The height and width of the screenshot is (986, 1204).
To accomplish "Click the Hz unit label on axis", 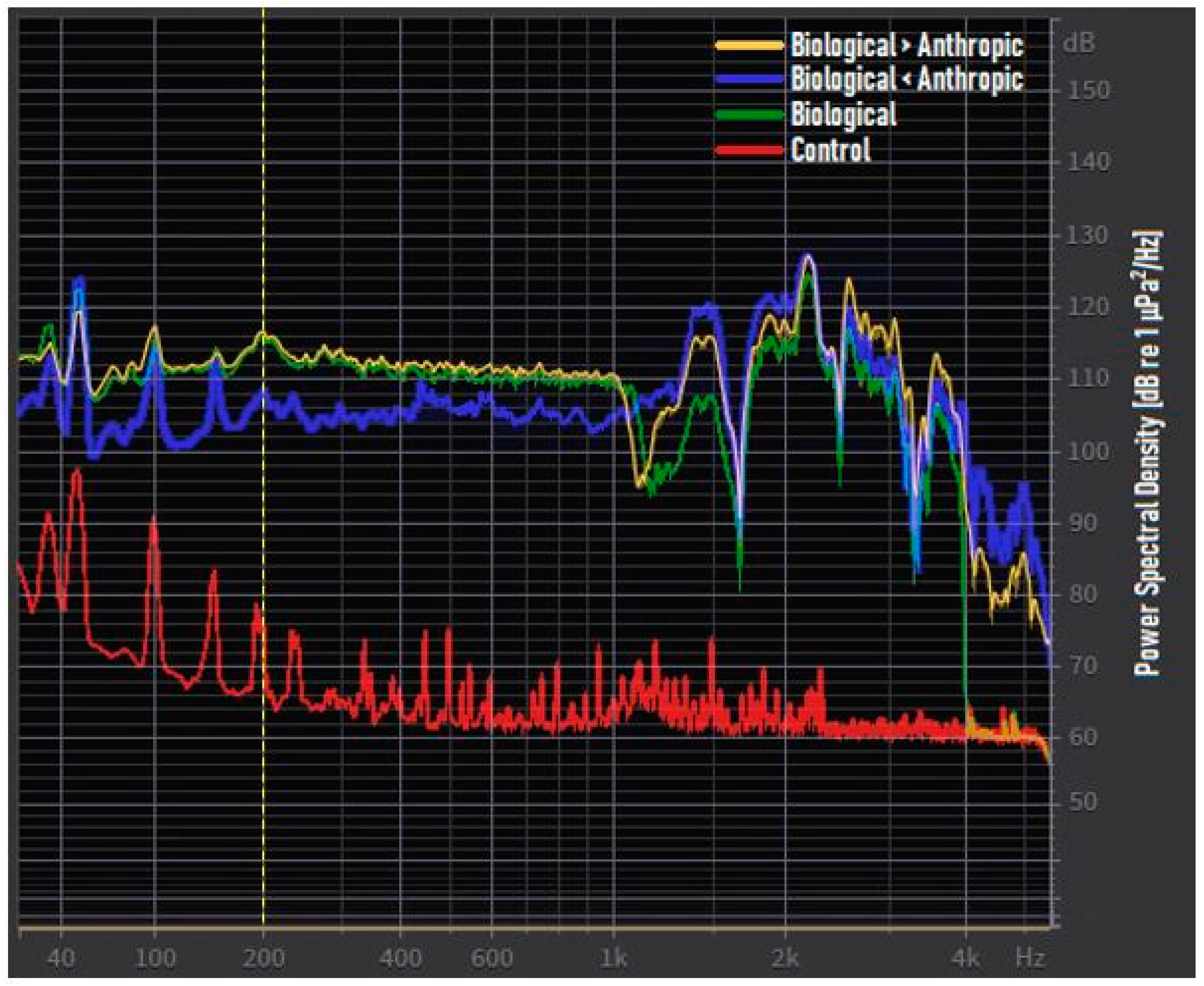I will tap(1031, 958).
